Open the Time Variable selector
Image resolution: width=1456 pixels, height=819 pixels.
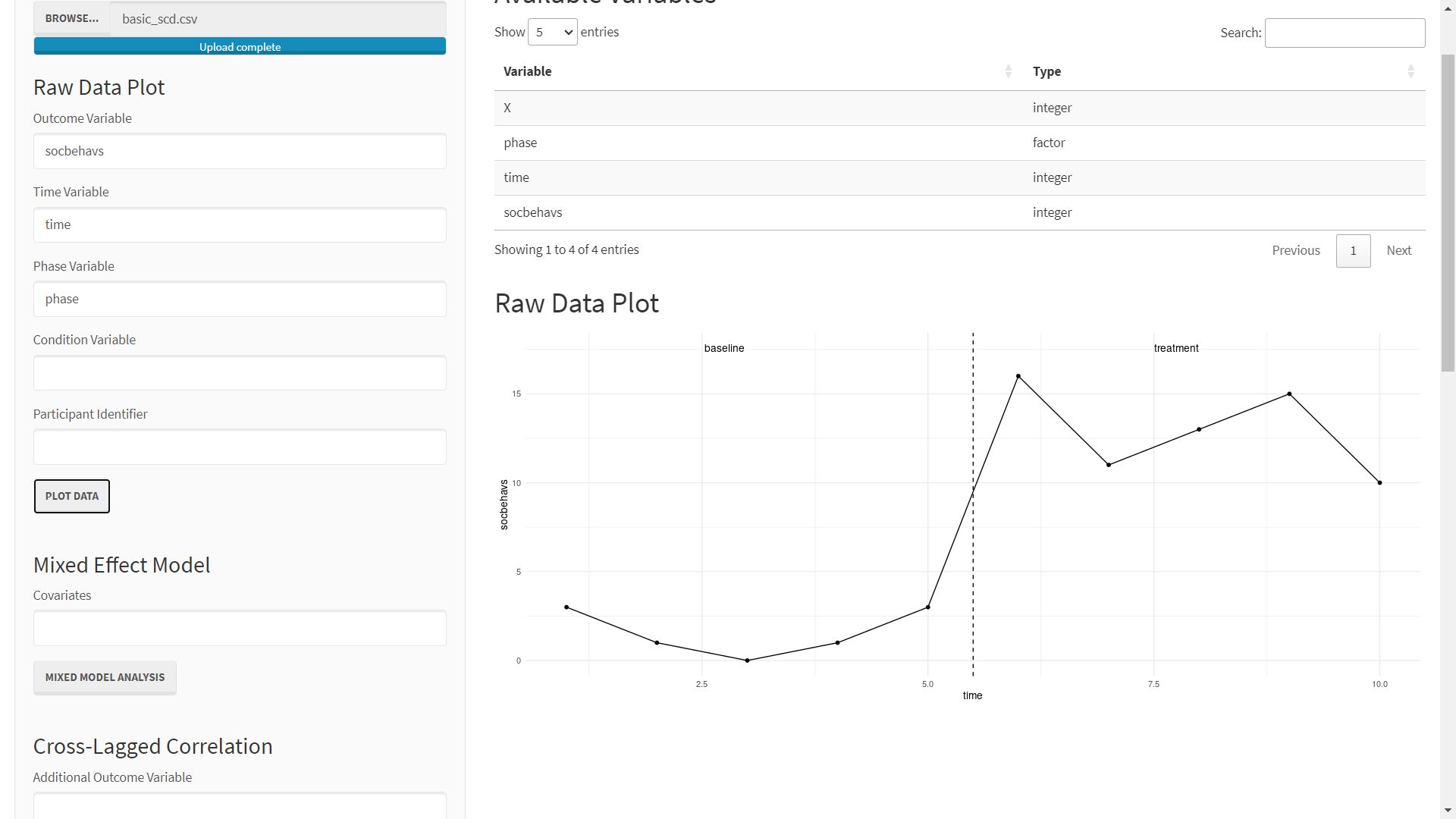[x=240, y=224]
